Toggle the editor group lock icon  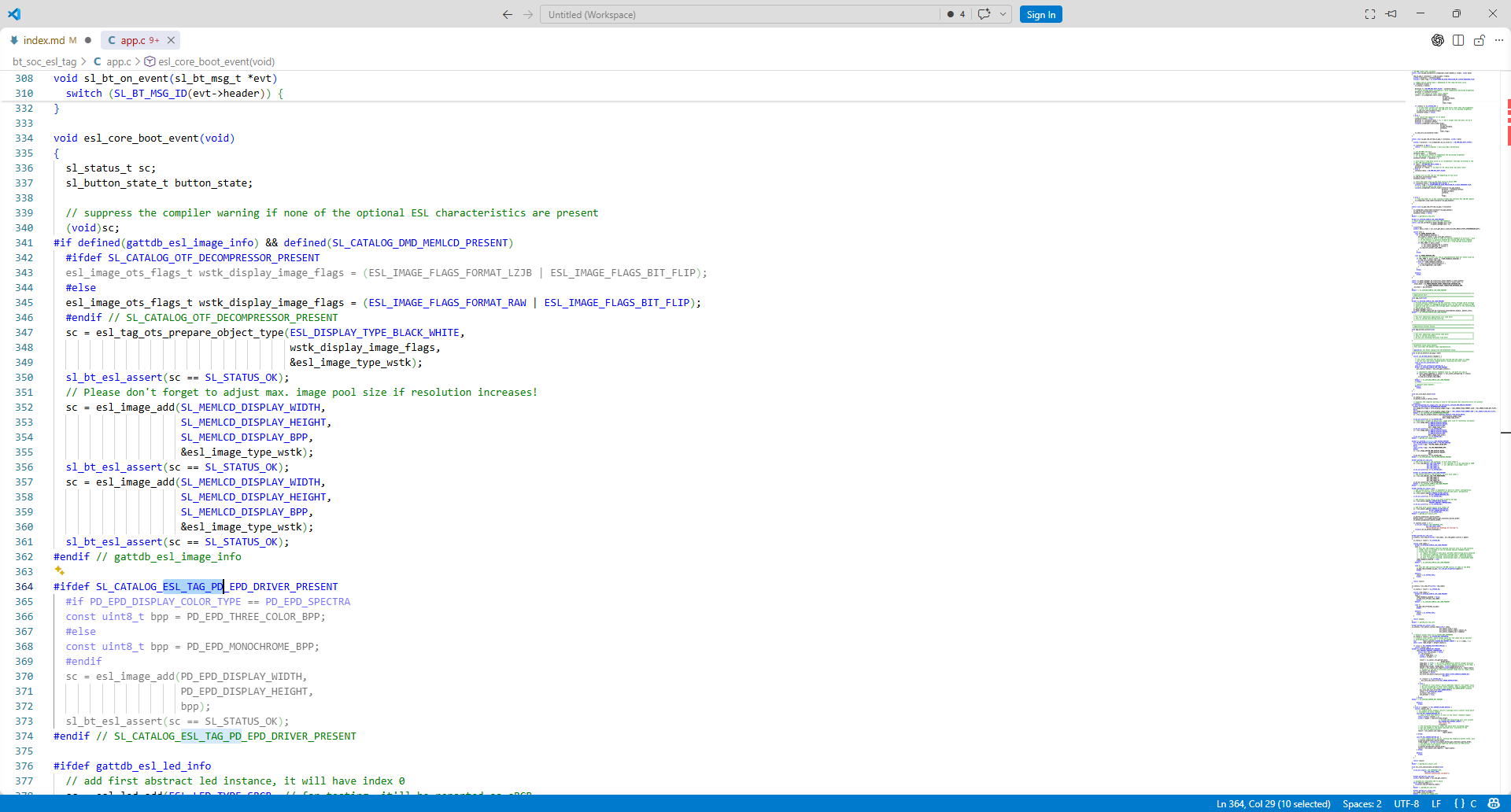[x=1480, y=40]
